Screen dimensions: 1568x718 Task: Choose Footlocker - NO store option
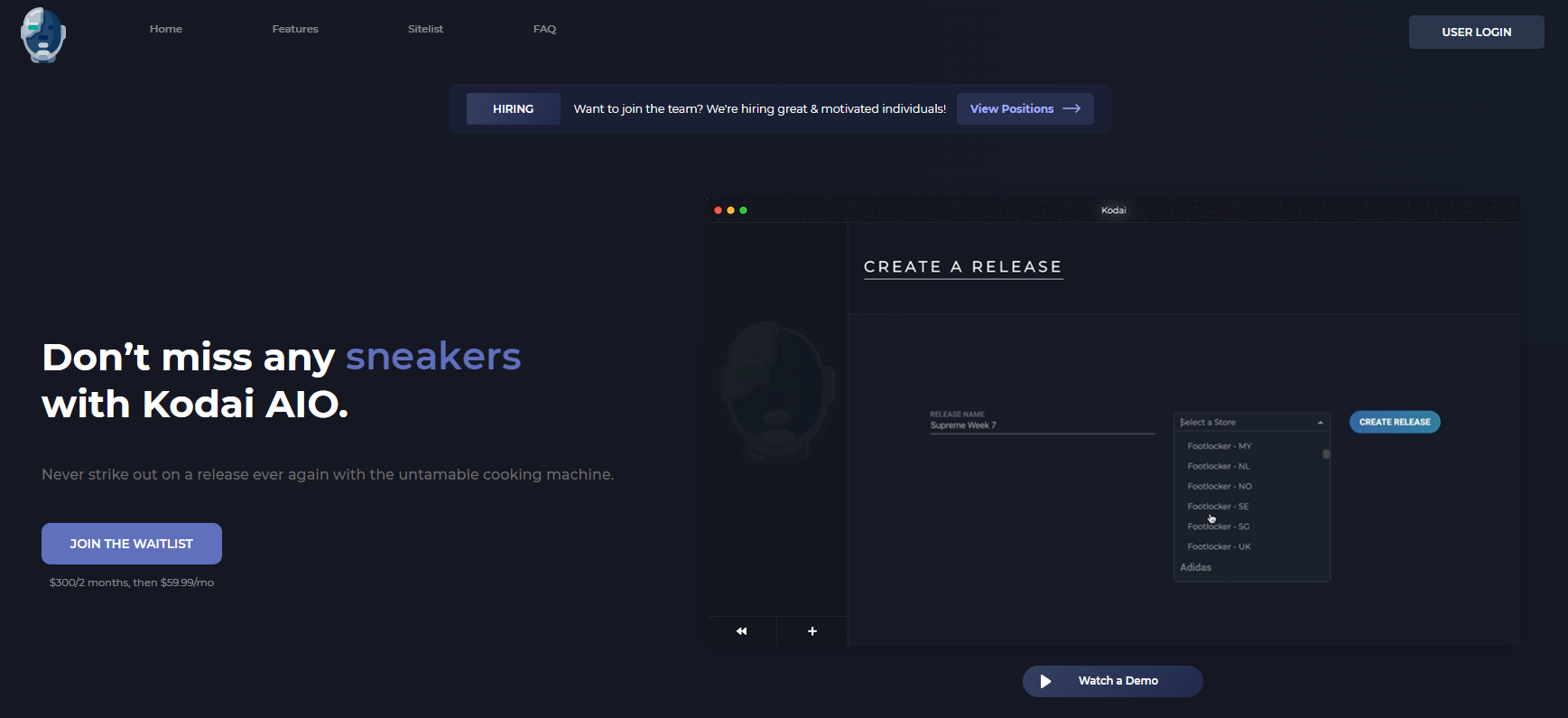pos(1220,486)
